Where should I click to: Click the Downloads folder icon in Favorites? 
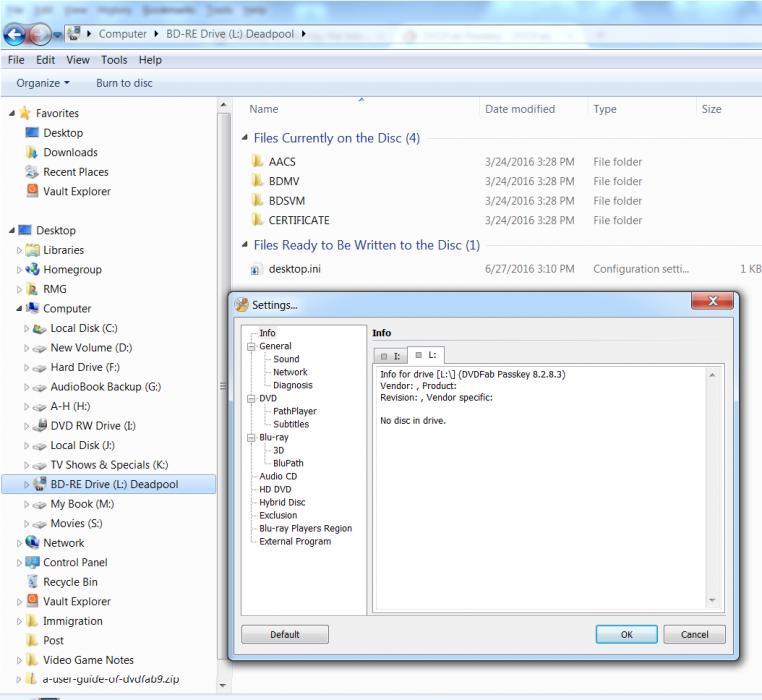[32, 152]
